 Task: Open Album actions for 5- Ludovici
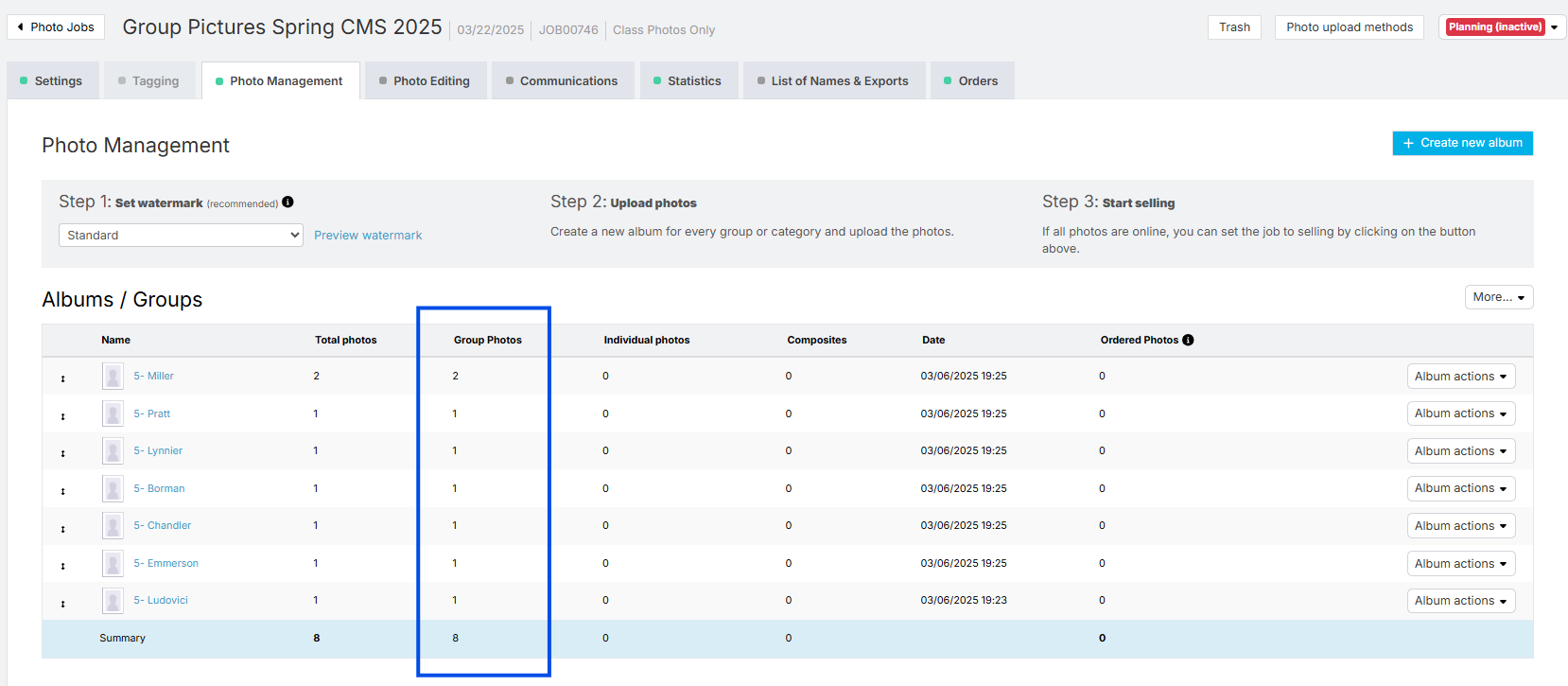coord(1461,601)
